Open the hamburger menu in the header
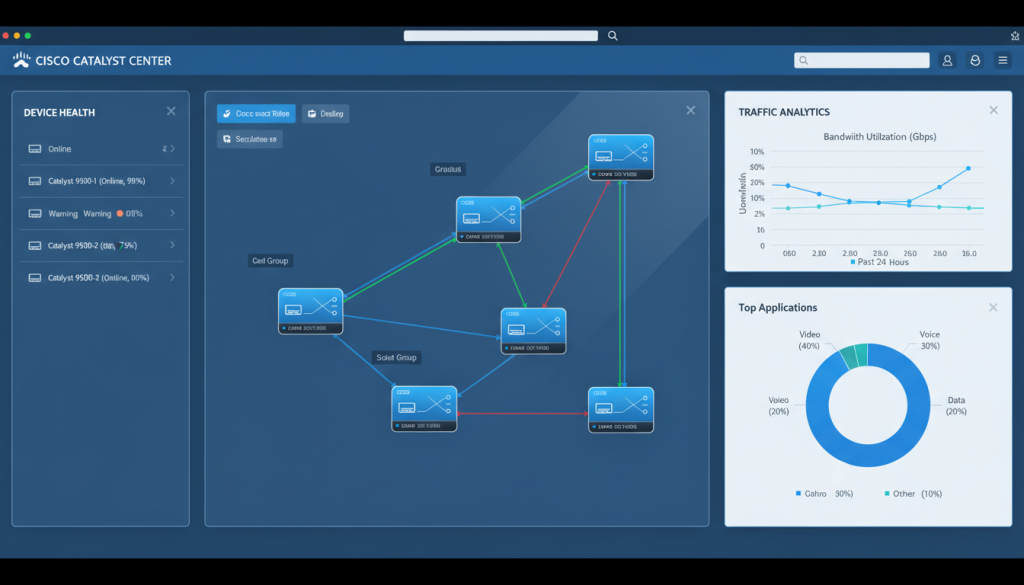The width and height of the screenshot is (1024, 585). tap(1003, 60)
